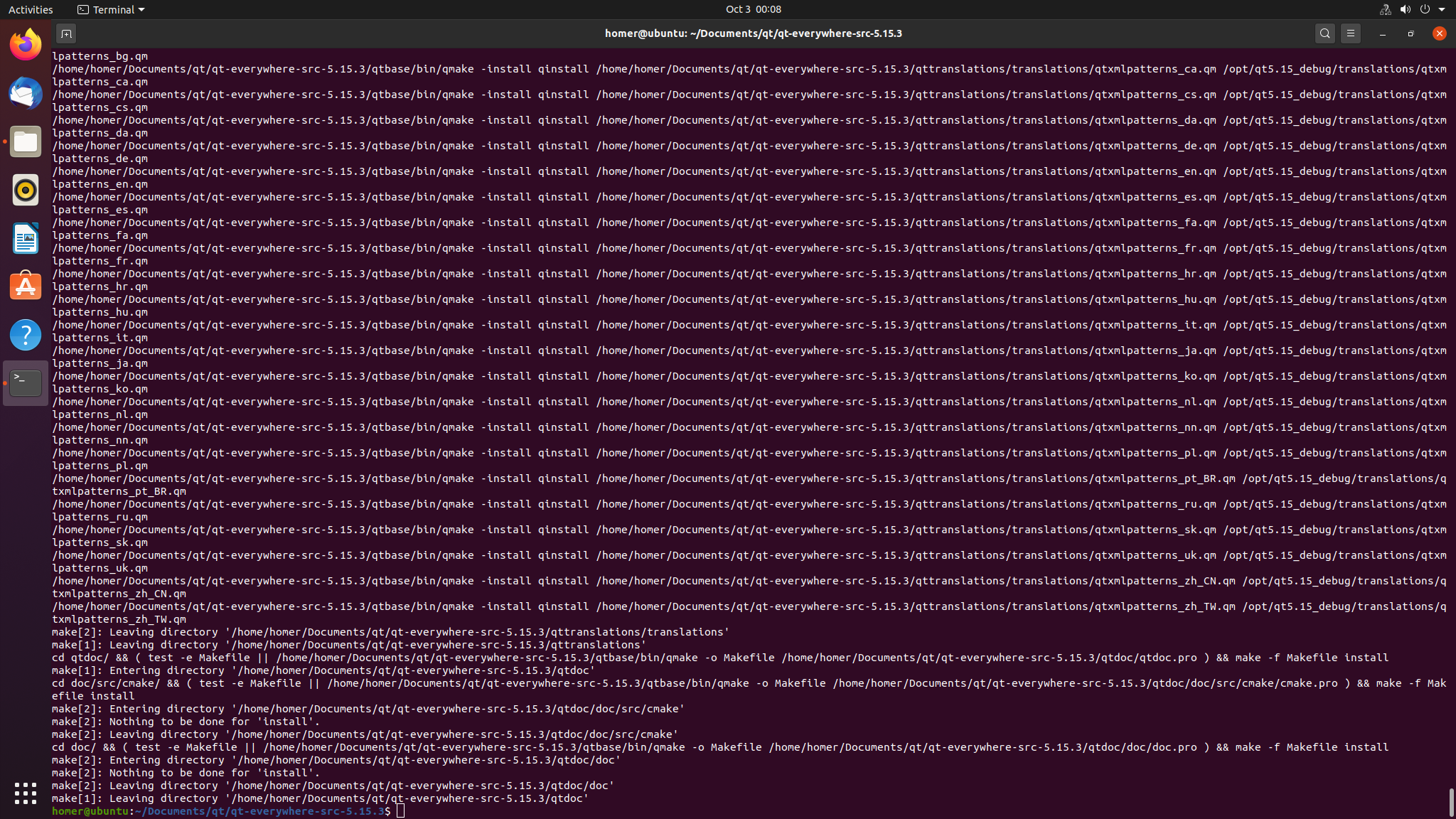Open a new terminal tab
This screenshot has height=819, width=1456.
click(66, 33)
